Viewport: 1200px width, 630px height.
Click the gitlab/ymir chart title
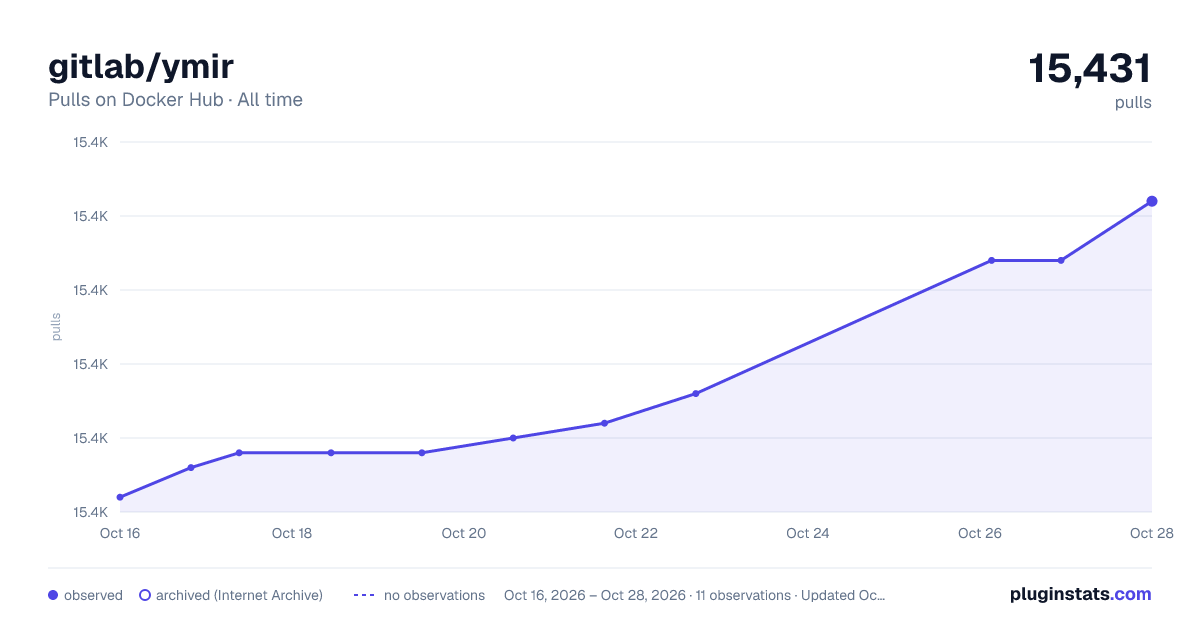(141, 66)
